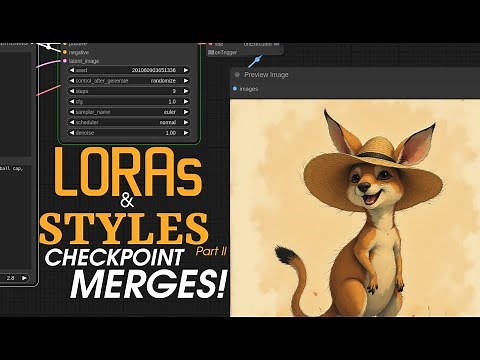Screen dimensions: 480x360
Task: Click the steps value 9
Action: (174, 91)
